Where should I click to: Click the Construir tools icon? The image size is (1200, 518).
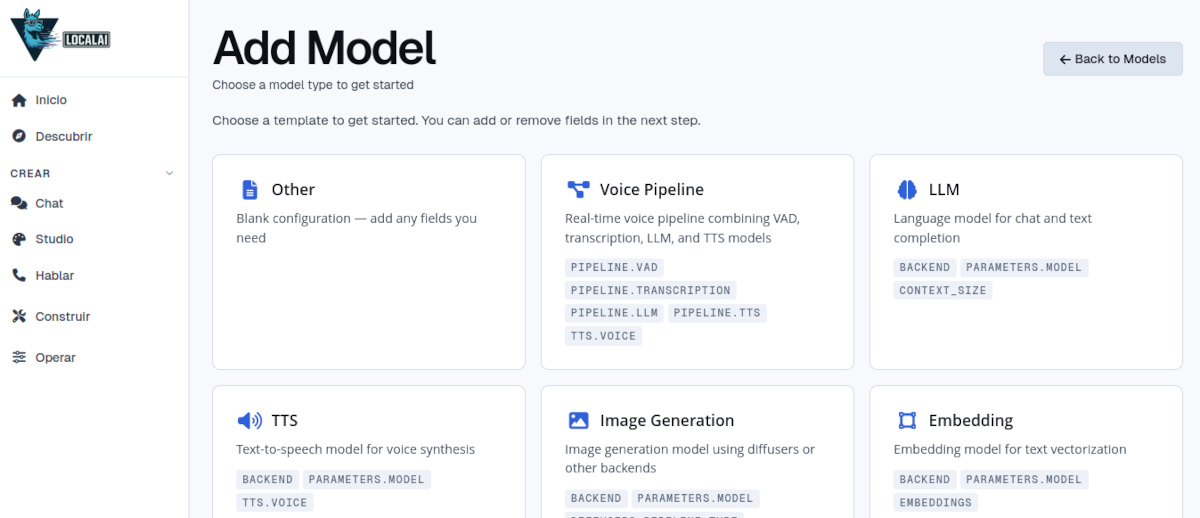point(18,316)
